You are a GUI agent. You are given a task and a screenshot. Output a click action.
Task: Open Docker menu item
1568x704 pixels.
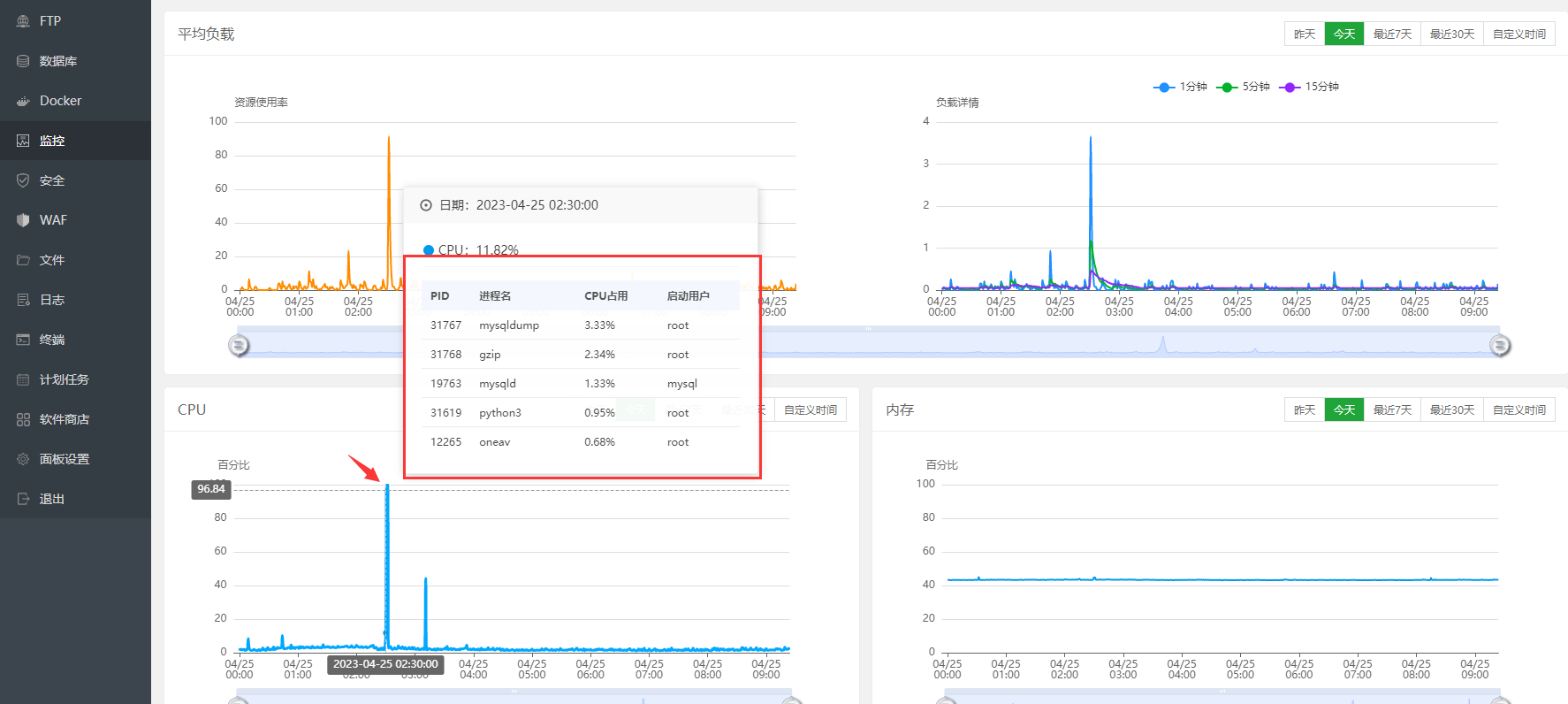coord(75,101)
